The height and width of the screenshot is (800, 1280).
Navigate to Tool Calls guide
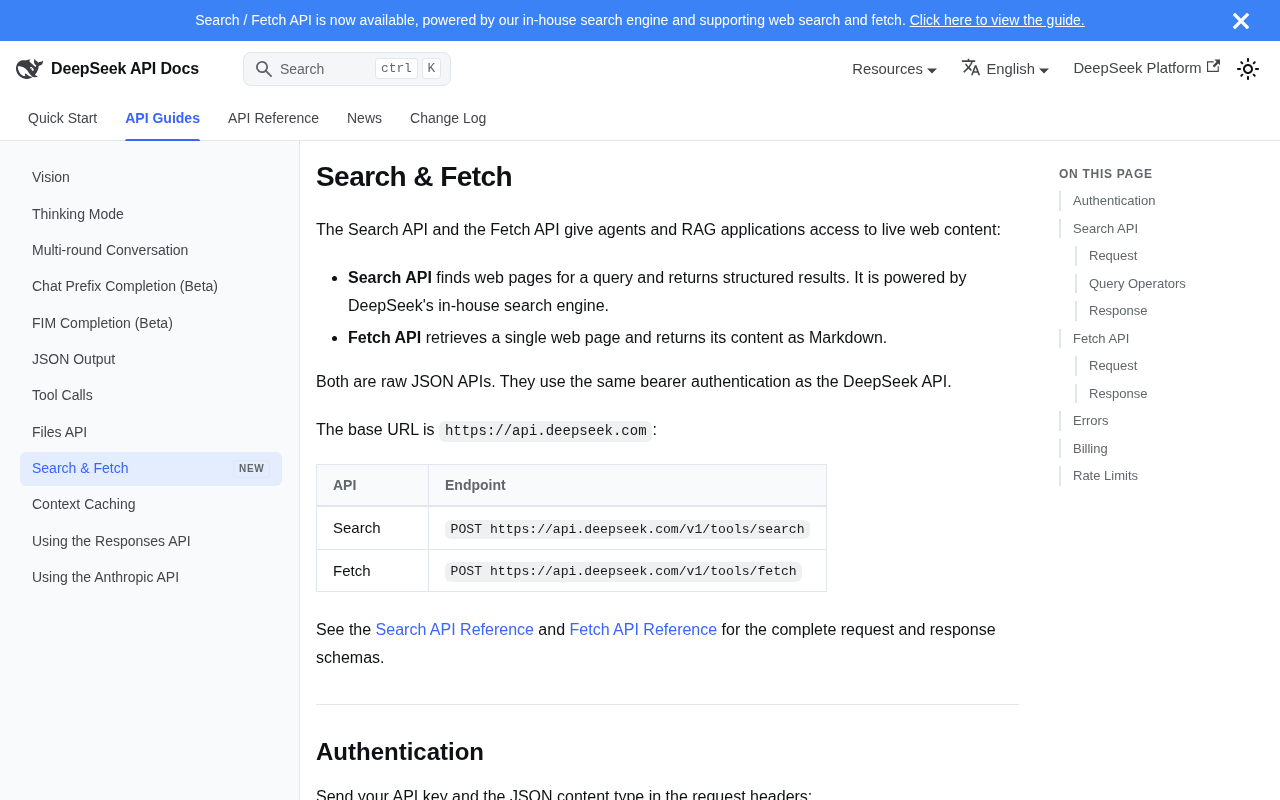coord(151,395)
